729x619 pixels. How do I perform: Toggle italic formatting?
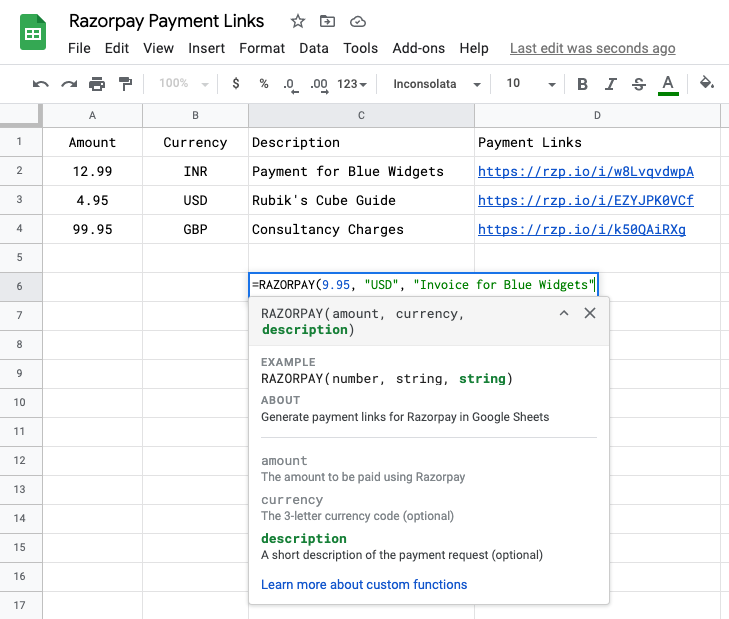coord(610,84)
